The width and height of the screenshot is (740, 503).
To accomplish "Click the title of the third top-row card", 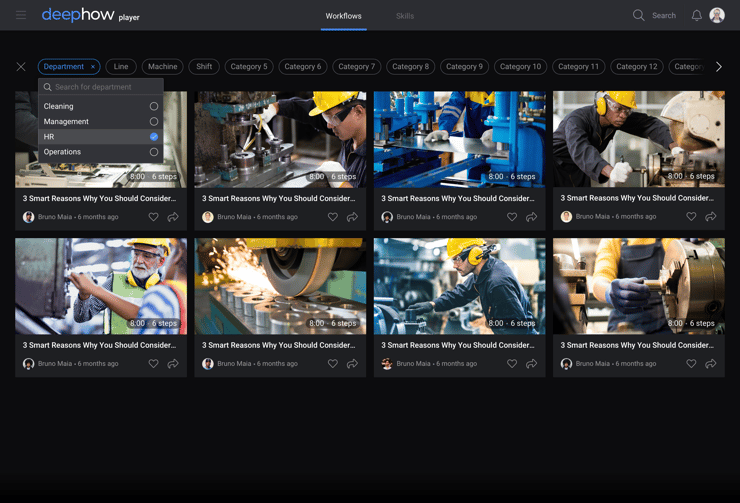I will point(458,198).
